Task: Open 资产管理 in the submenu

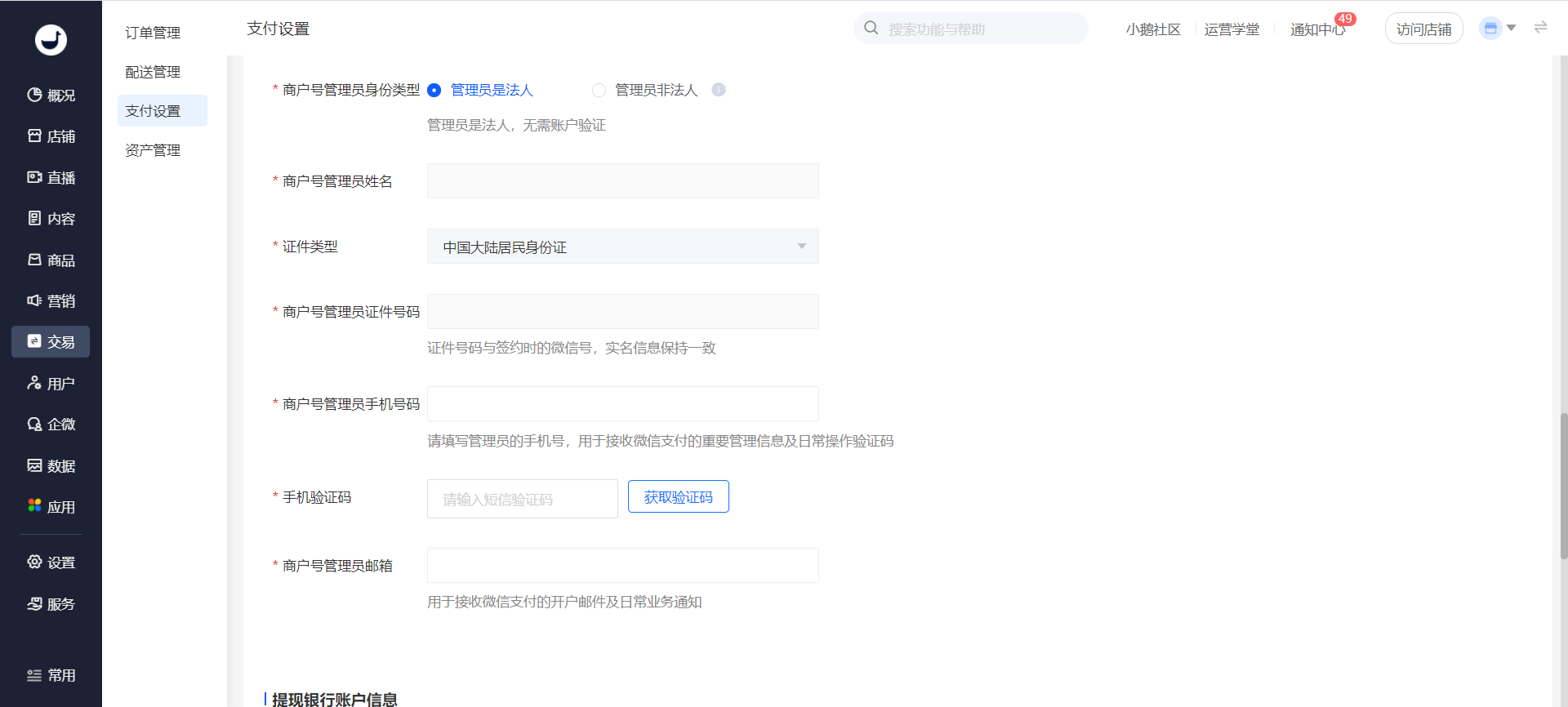Action: point(153,150)
